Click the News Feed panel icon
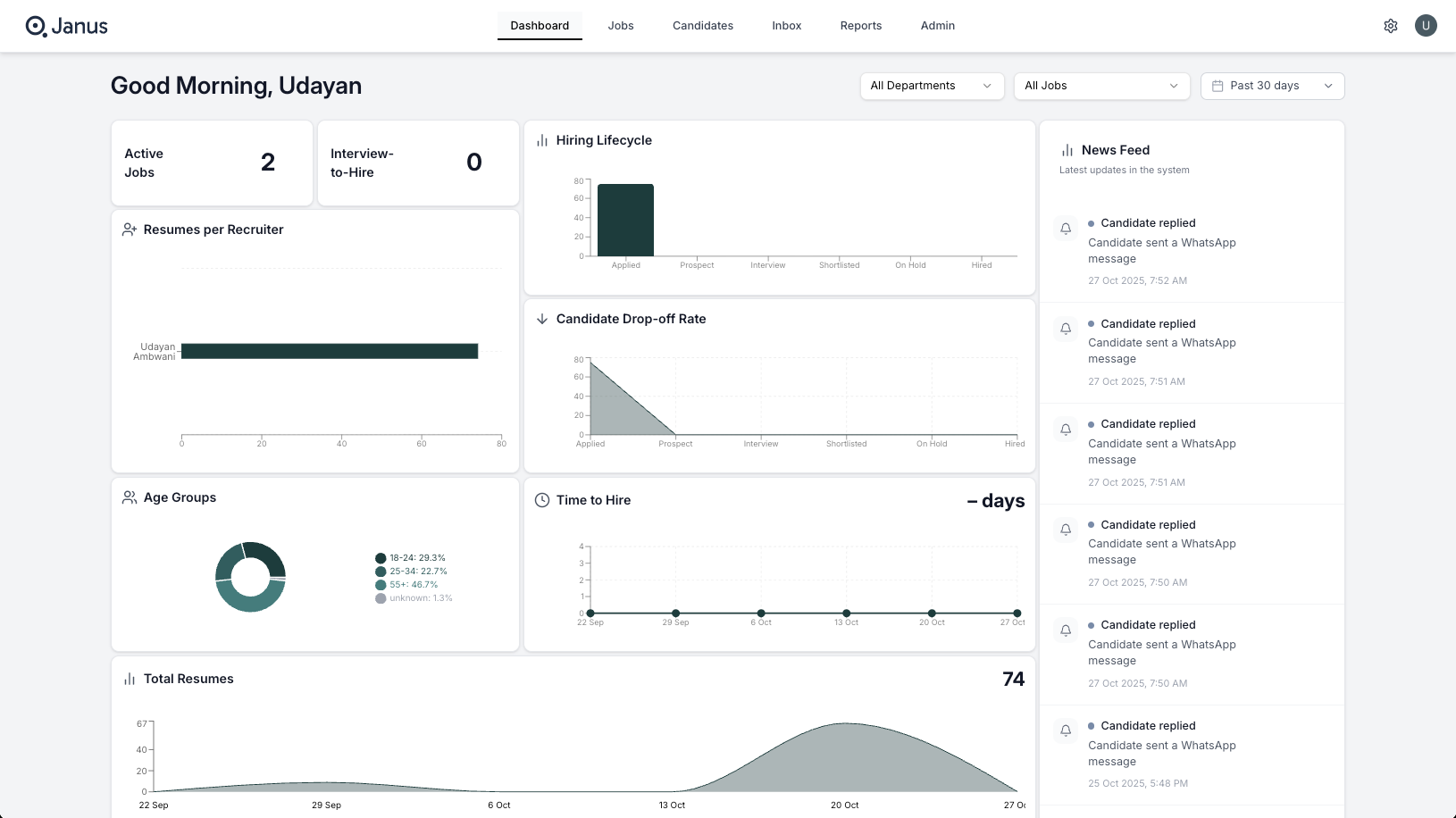 tap(1068, 149)
